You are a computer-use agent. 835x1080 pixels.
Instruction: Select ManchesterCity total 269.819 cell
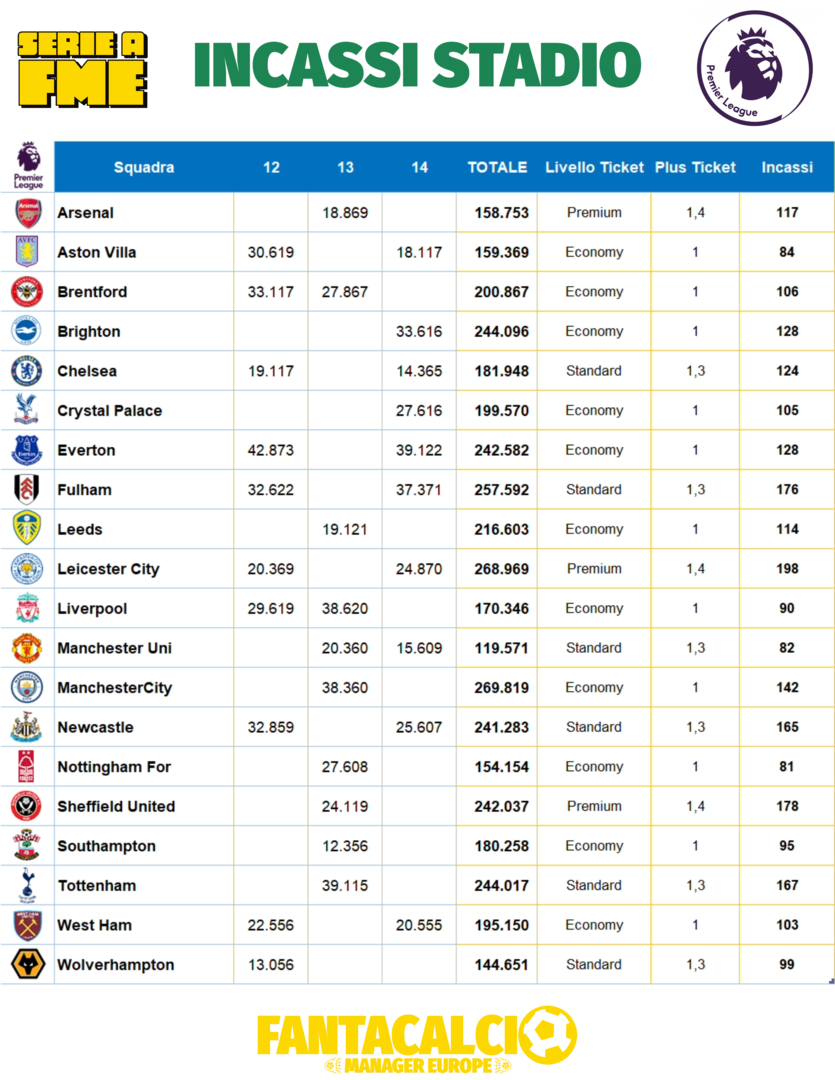coord(497,687)
